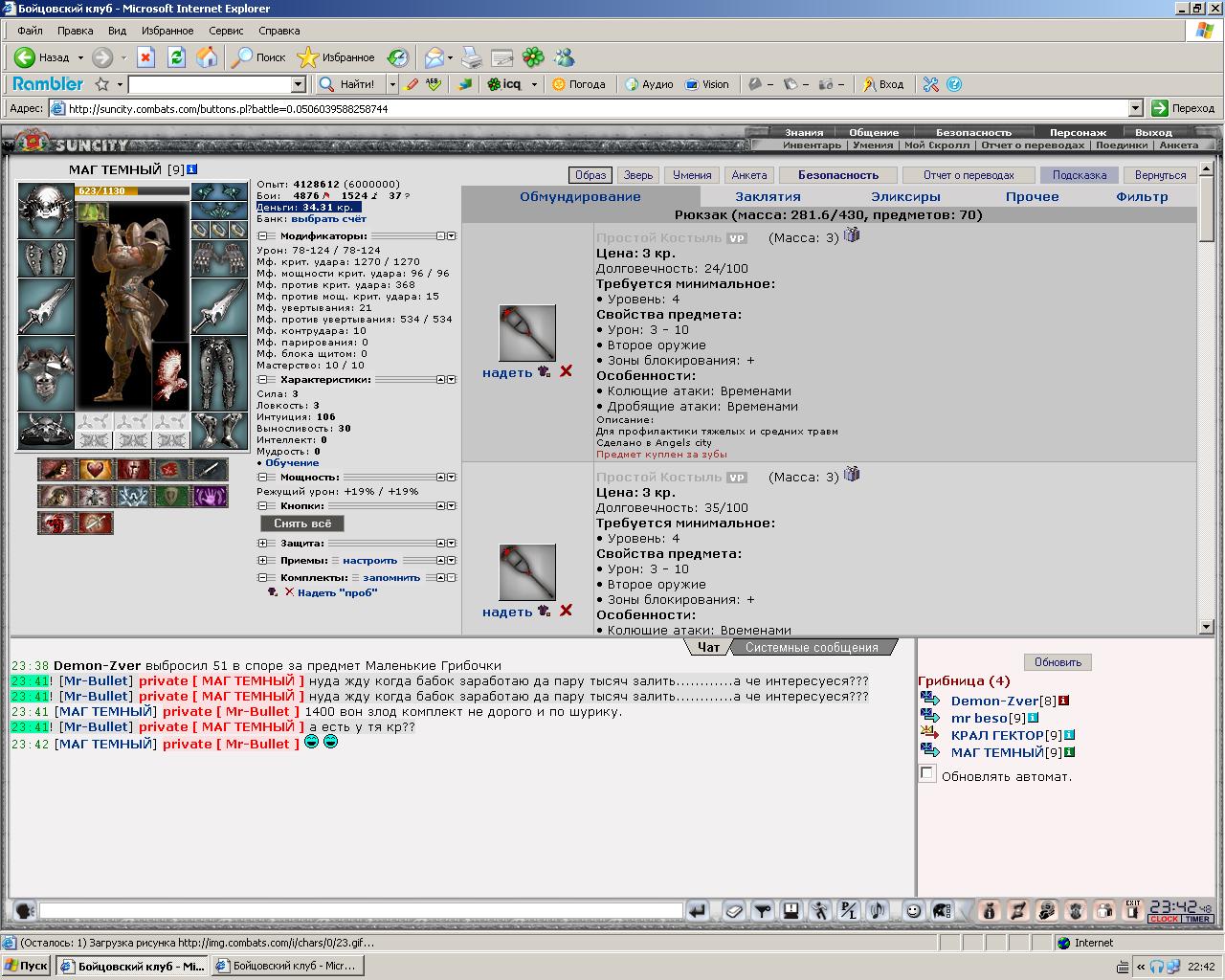Screen dimensions: 1225x980
Task: Expand the Защита section
Action: [x=262, y=544]
